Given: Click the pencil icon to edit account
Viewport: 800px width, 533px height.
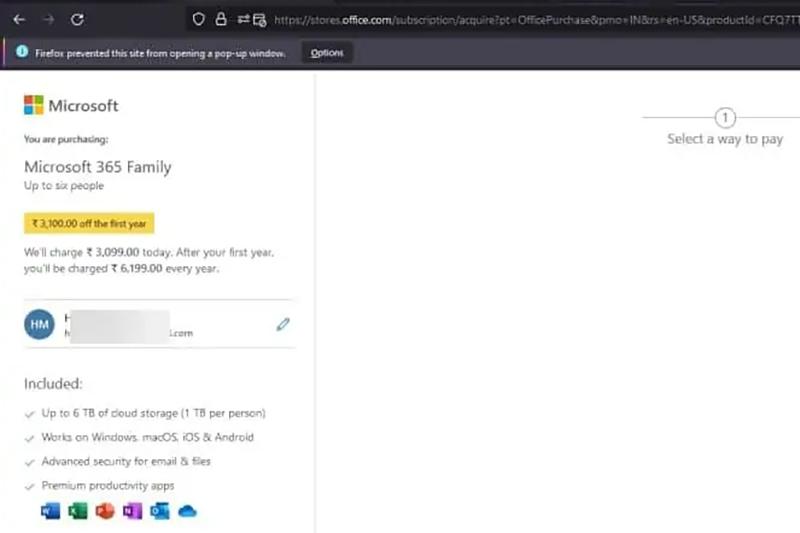Looking at the screenshot, I should 283,324.
